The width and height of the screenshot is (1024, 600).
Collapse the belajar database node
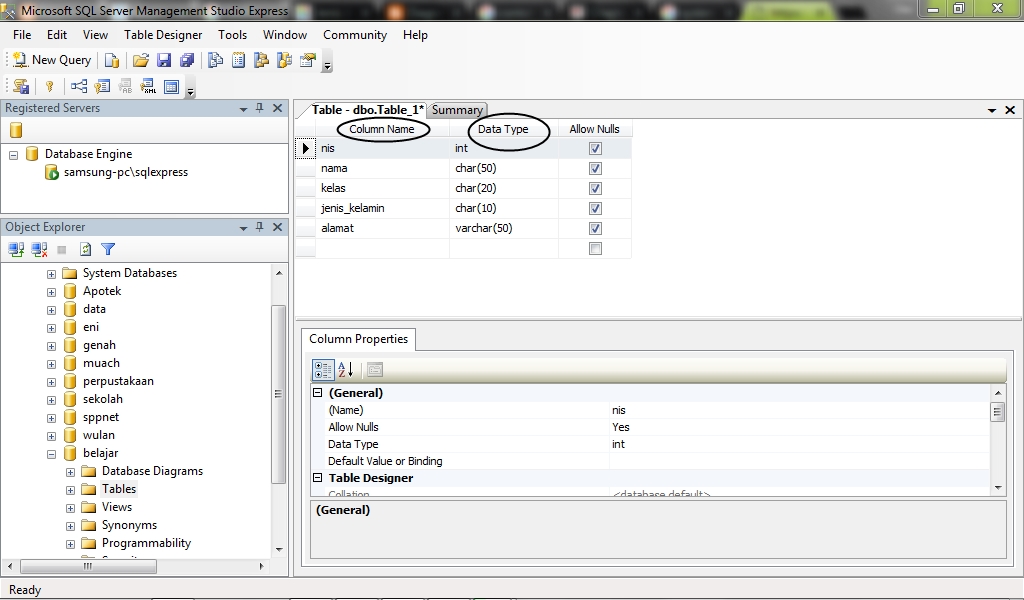tap(52, 454)
